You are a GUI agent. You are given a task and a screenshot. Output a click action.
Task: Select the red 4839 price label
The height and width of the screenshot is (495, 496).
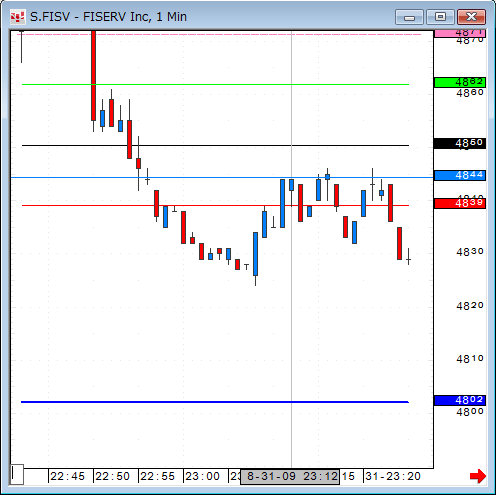click(x=460, y=203)
